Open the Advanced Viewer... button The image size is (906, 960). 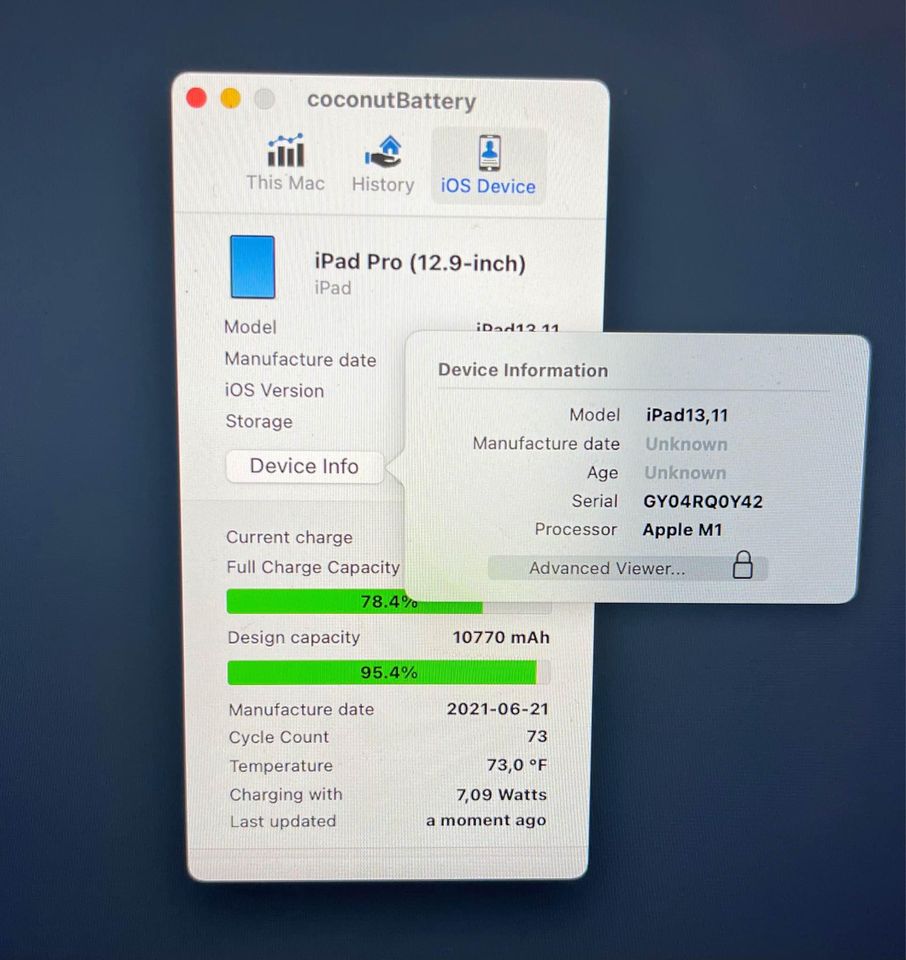pyautogui.click(x=627, y=568)
